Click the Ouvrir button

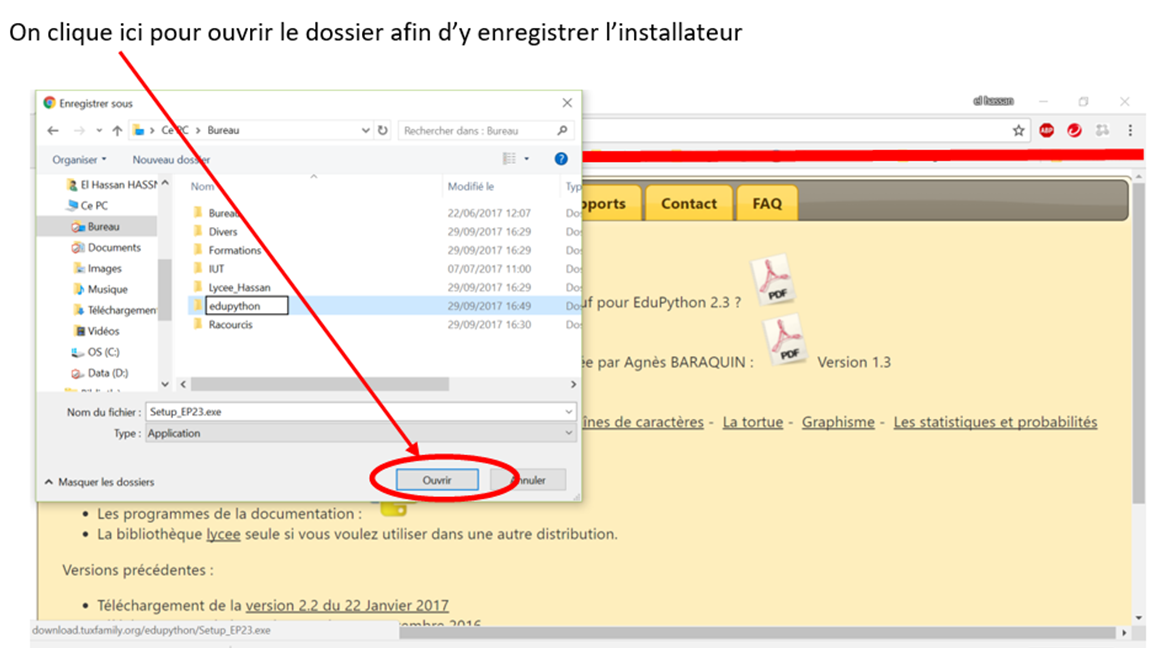tap(436, 480)
